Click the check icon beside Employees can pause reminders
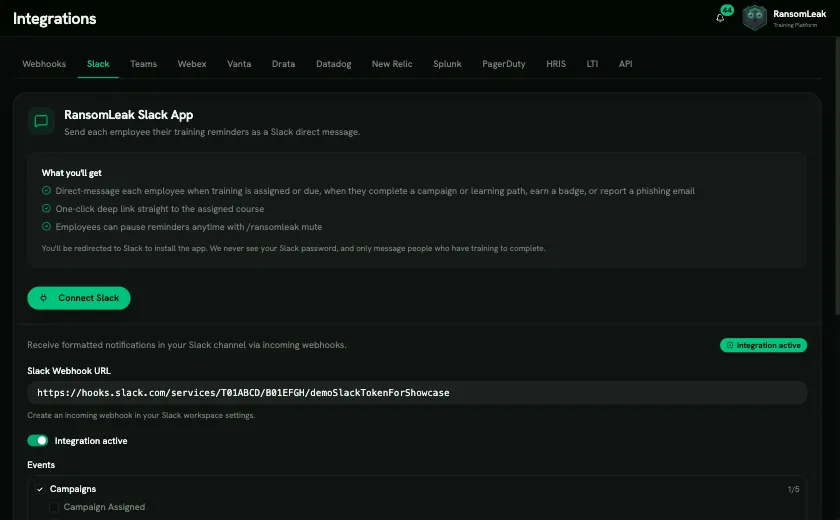 pyautogui.click(x=47, y=227)
